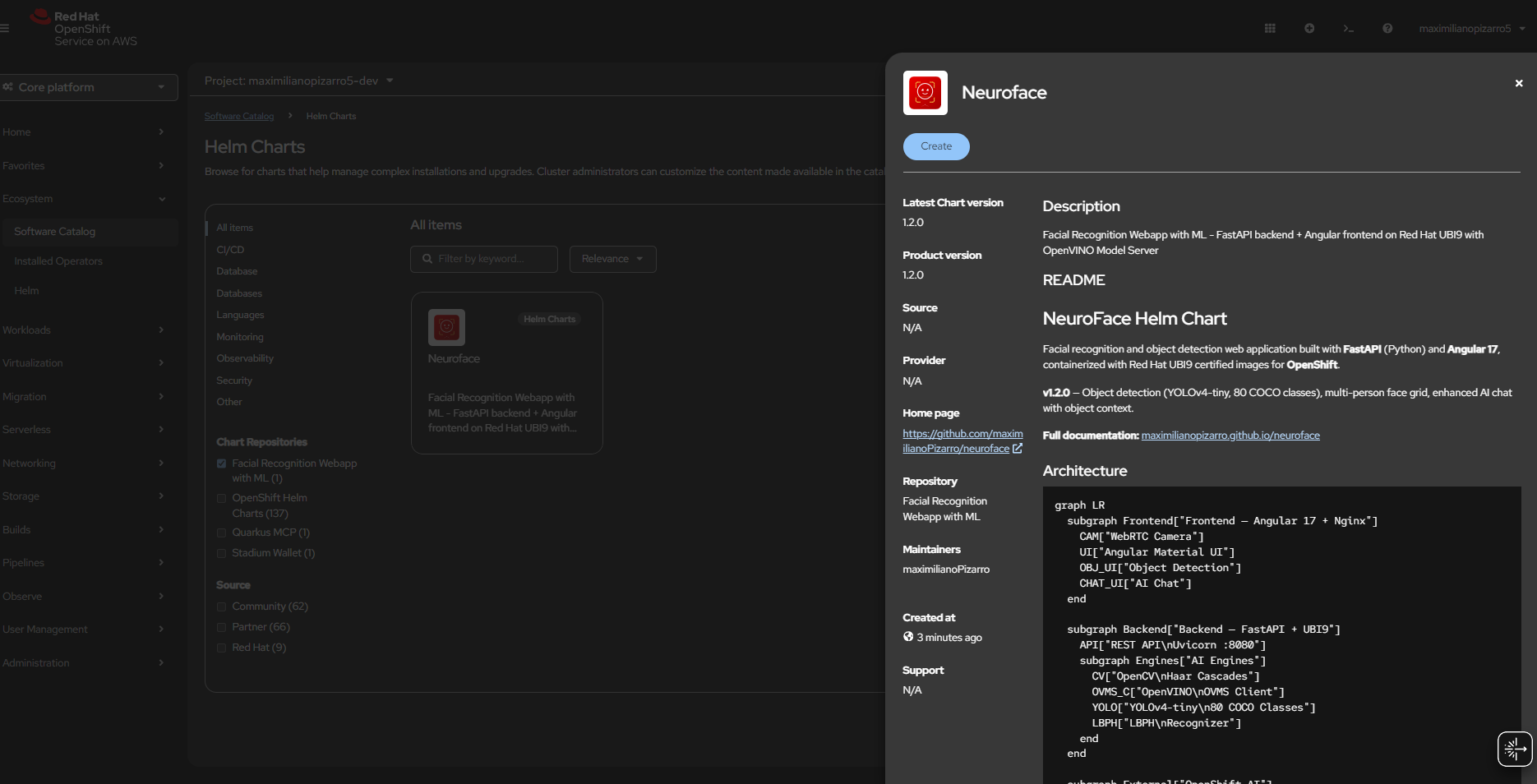This screenshot has width=1537, height=784.
Task: Click the floating assistant icon at bottom right
Action: click(x=1514, y=749)
